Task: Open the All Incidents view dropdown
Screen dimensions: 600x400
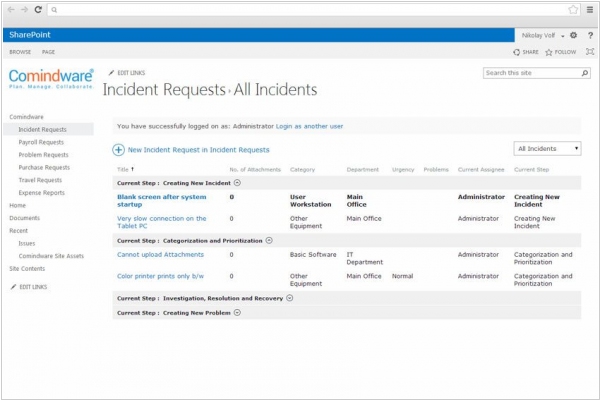Action: pyautogui.click(x=547, y=148)
